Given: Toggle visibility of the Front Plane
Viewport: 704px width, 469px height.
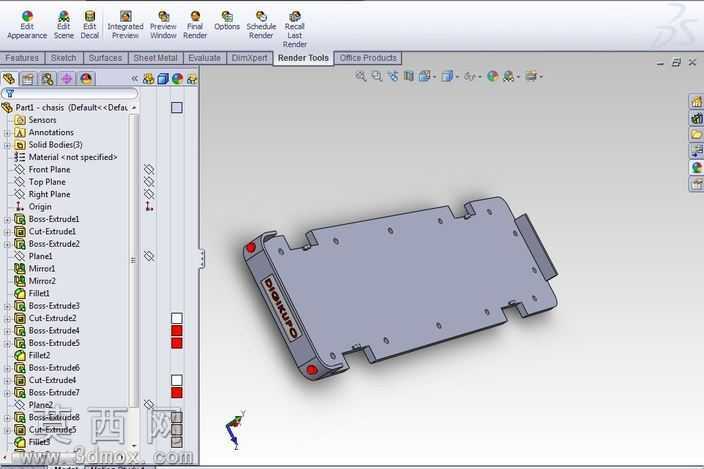Looking at the screenshot, I should [x=149, y=169].
